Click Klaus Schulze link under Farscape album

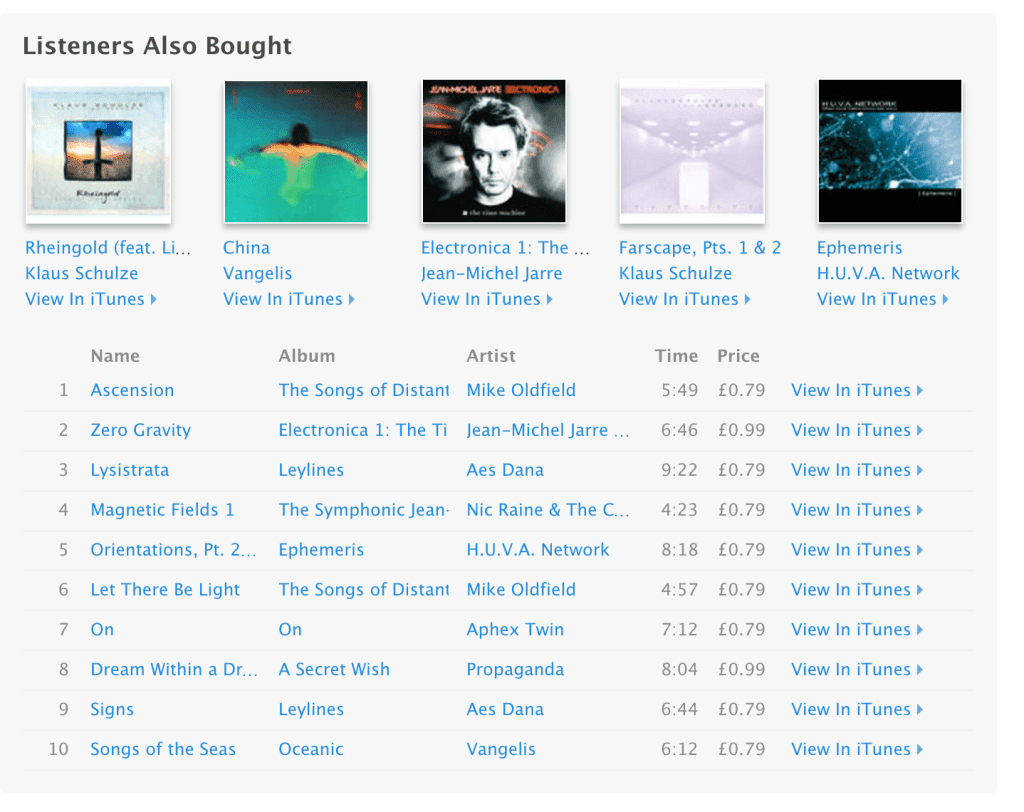[675, 273]
